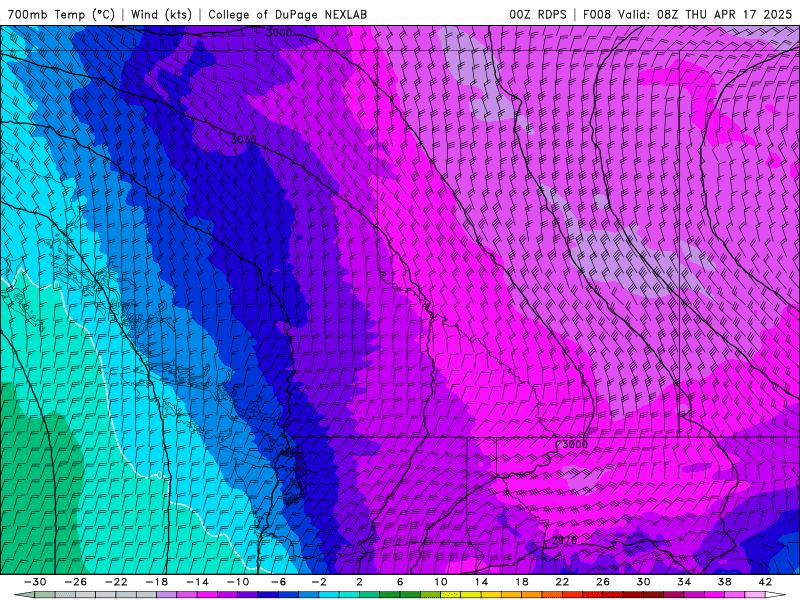800x600 pixels.
Task: Click the 18 colorbar tick label
Action: [522, 582]
